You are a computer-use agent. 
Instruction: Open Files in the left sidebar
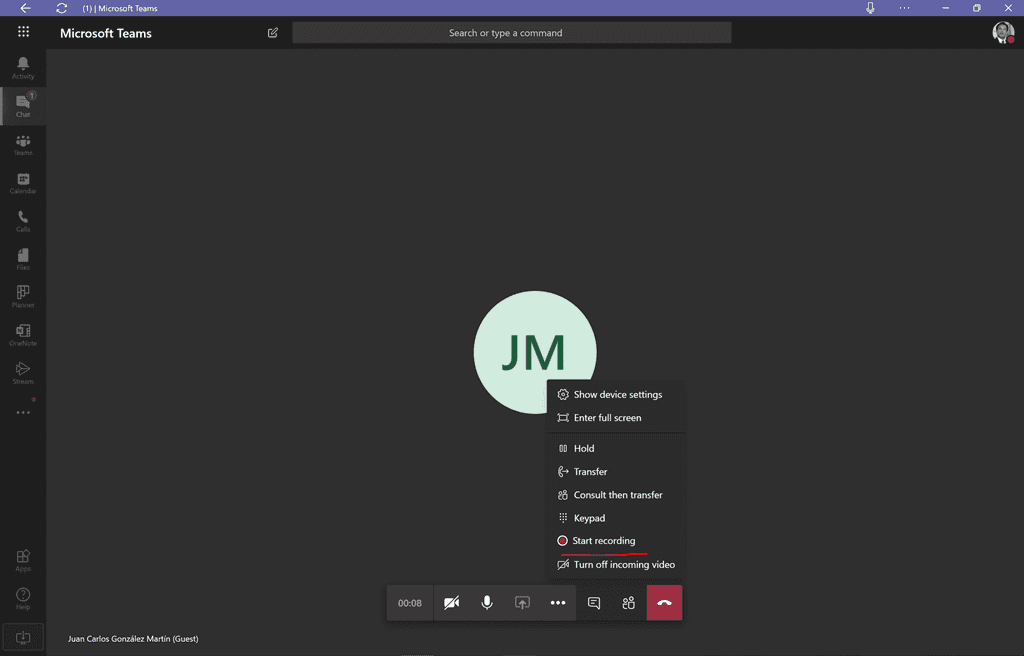pos(22,259)
